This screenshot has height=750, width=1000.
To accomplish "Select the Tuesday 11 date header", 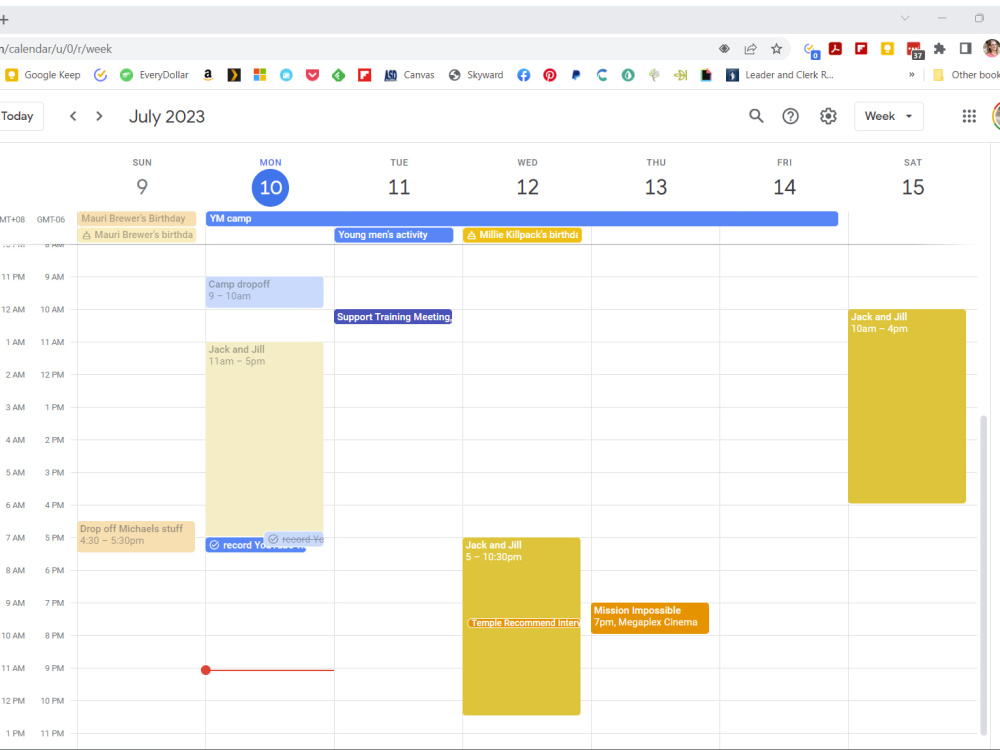I will (399, 188).
